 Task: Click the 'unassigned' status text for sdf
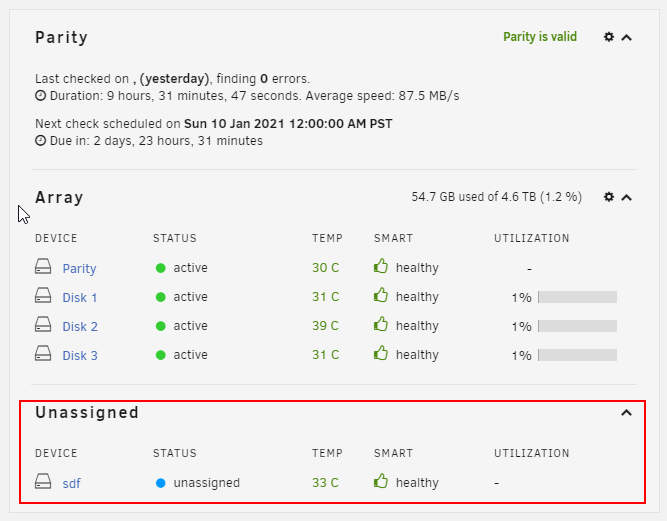[206, 483]
